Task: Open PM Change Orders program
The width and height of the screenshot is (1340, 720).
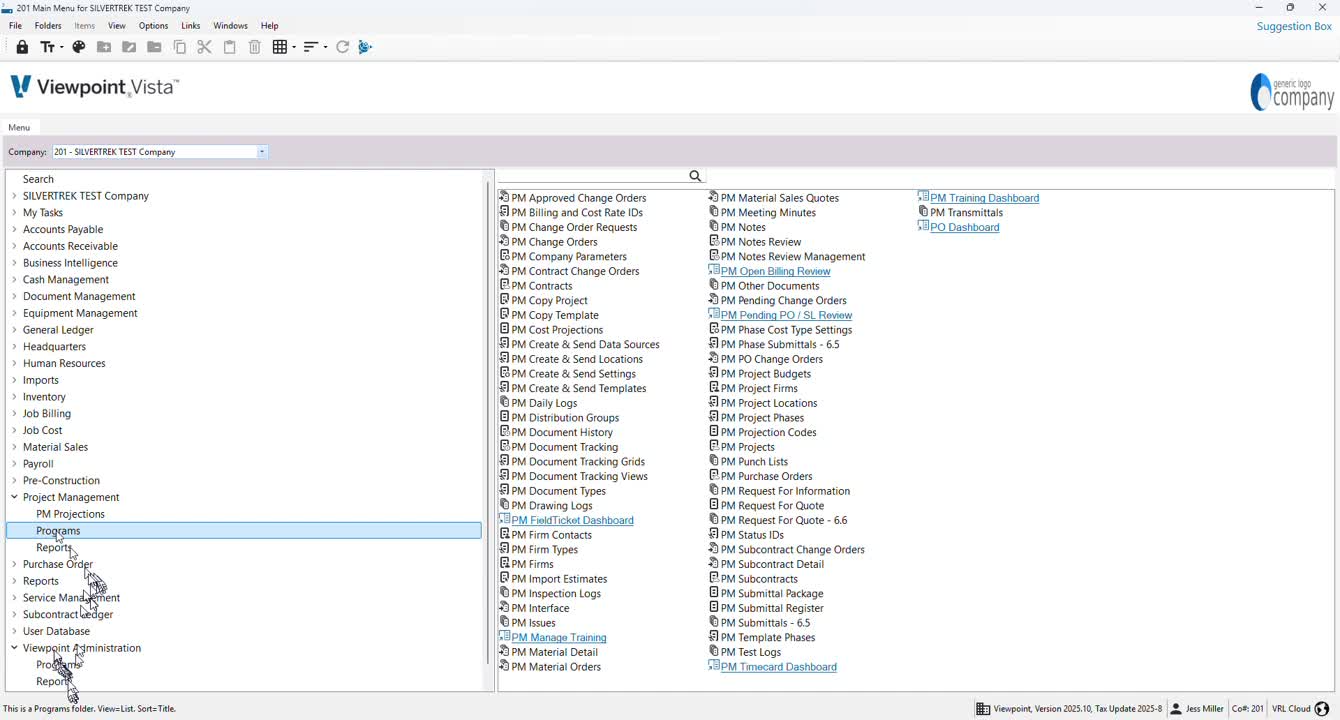Action: (x=554, y=242)
